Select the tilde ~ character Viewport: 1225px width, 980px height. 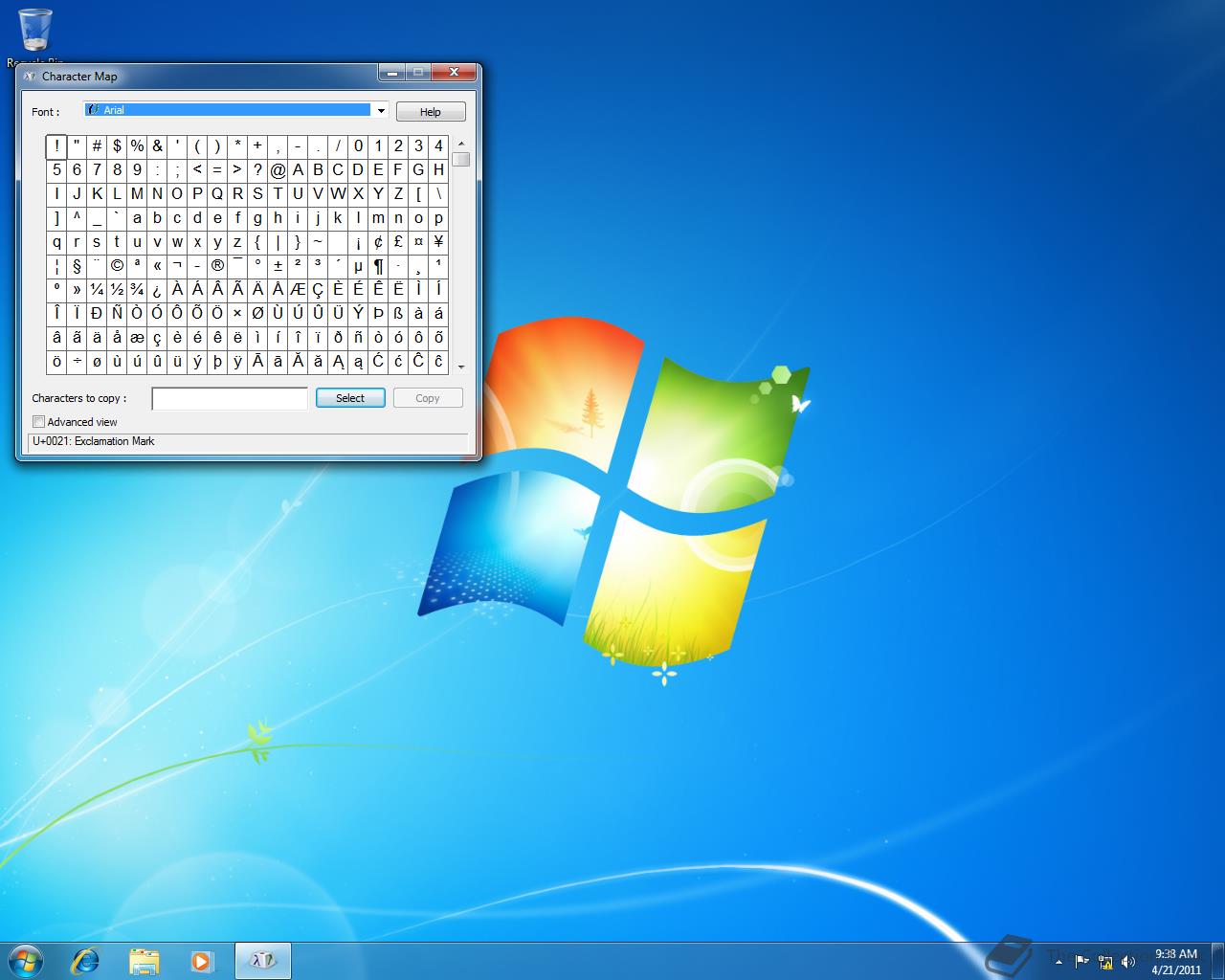pyautogui.click(x=318, y=242)
